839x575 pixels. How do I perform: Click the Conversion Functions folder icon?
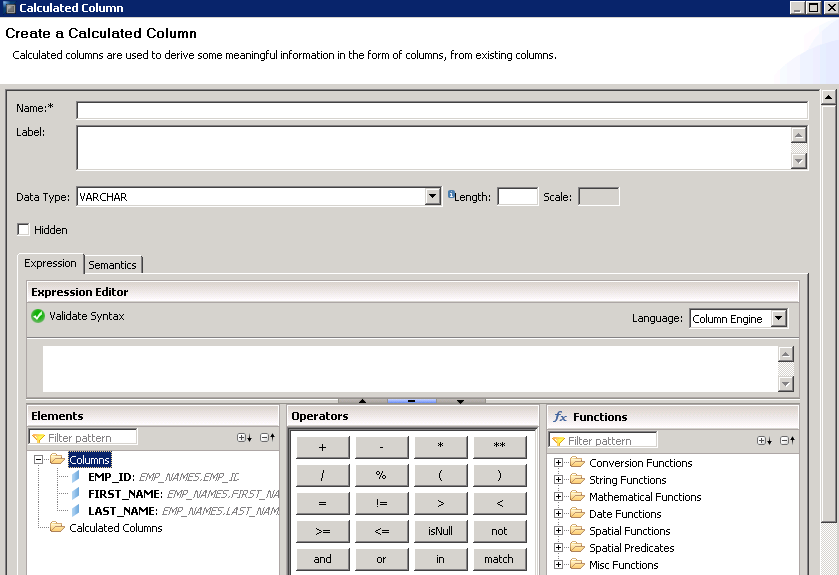tap(577, 462)
